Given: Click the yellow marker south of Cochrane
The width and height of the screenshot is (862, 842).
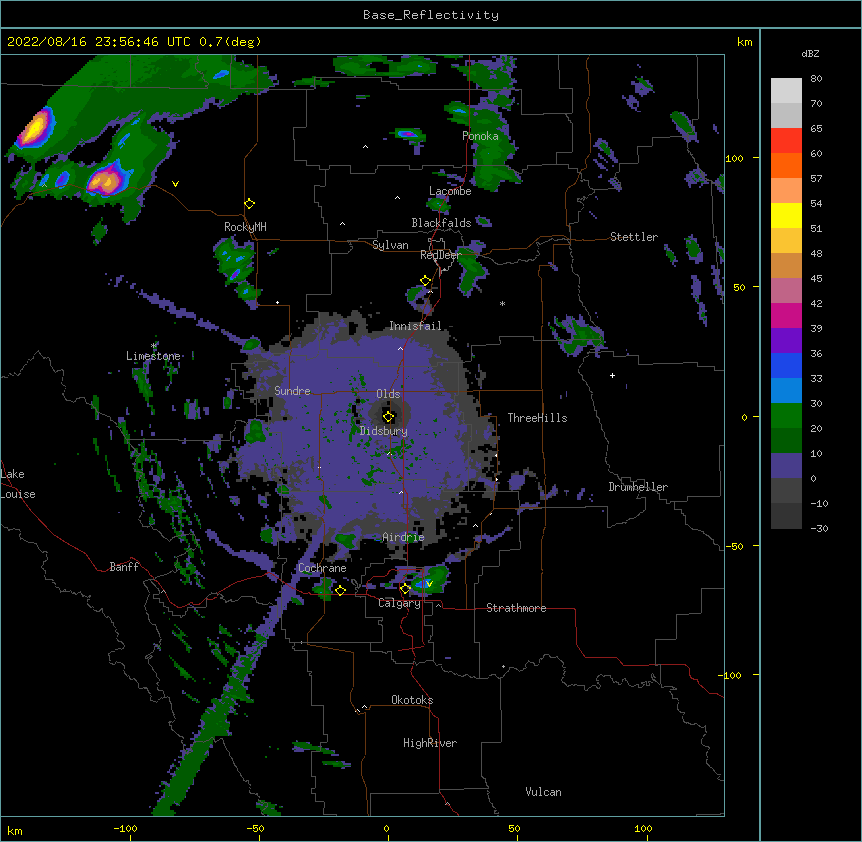Looking at the screenshot, I should (x=340, y=590).
